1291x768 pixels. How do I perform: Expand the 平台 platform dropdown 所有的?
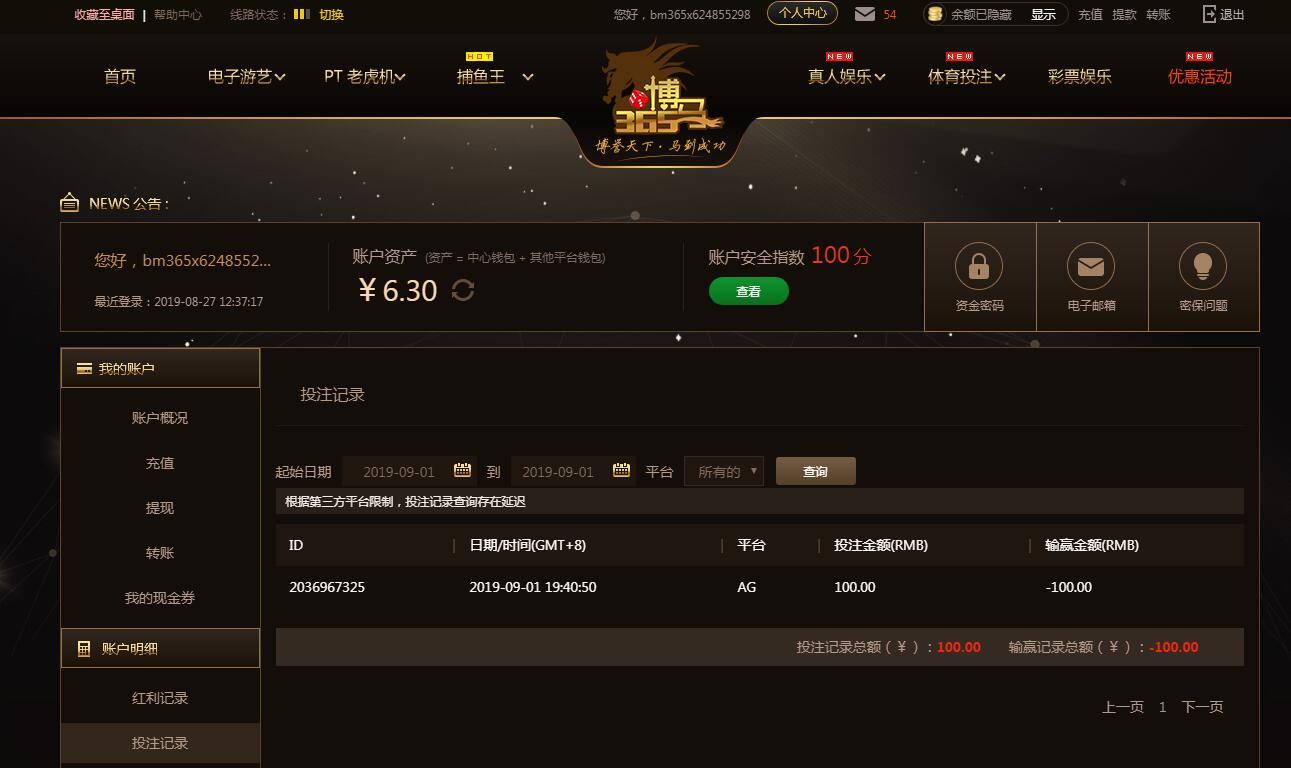pos(724,471)
